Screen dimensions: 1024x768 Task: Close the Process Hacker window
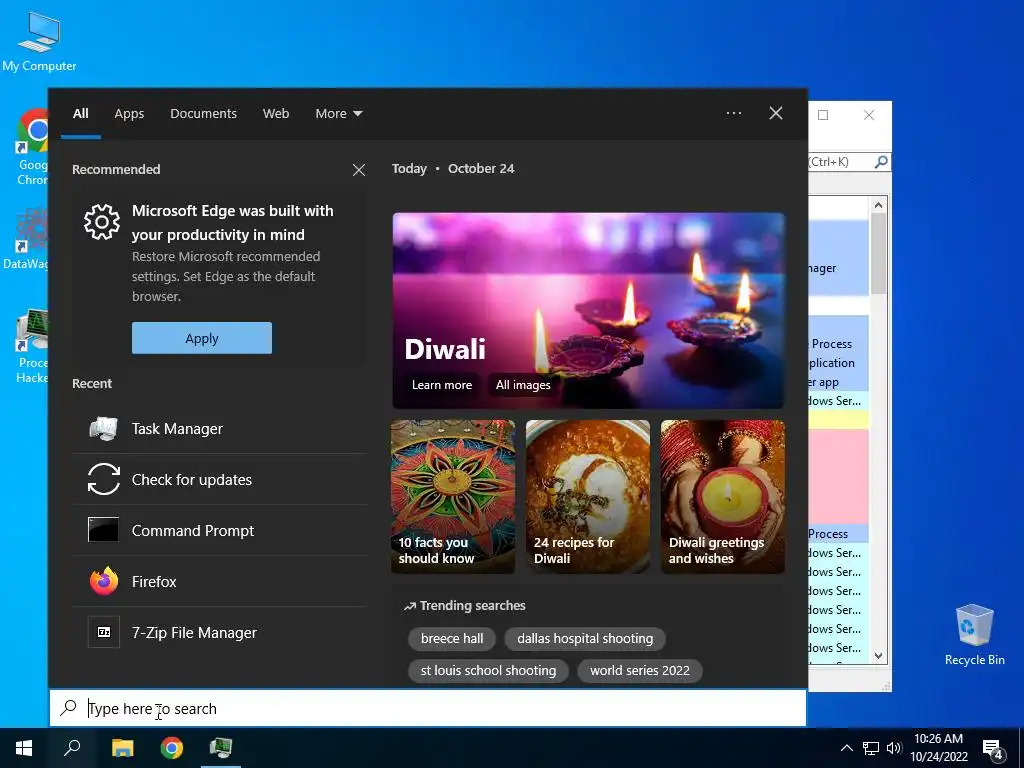[869, 115]
